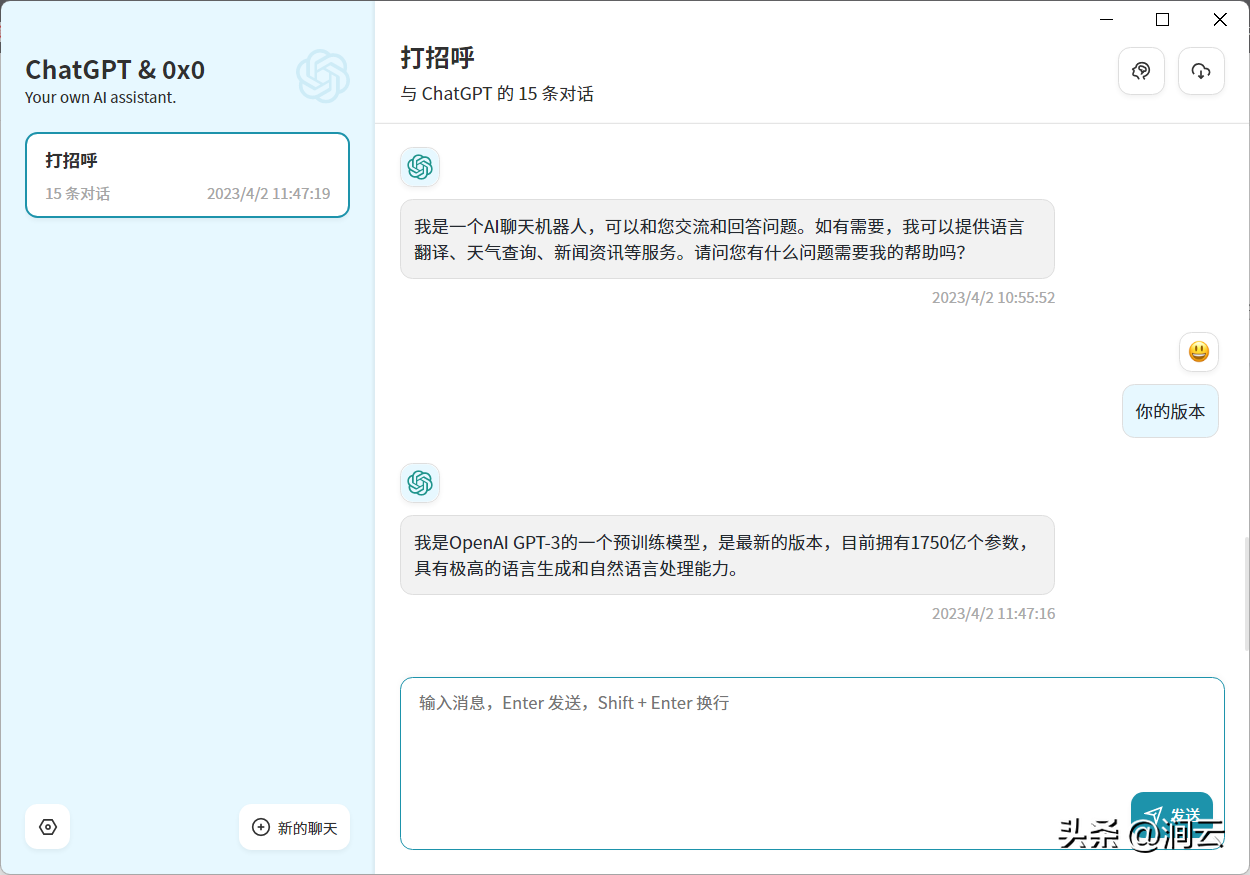Click subtitle 与 ChatGPT 的 15 条对话
The height and width of the screenshot is (875, 1250).
[x=497, y=94]
